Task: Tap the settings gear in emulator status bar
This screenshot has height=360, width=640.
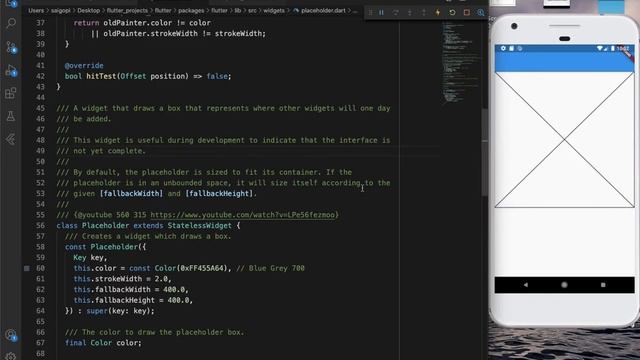Action: 503,48
